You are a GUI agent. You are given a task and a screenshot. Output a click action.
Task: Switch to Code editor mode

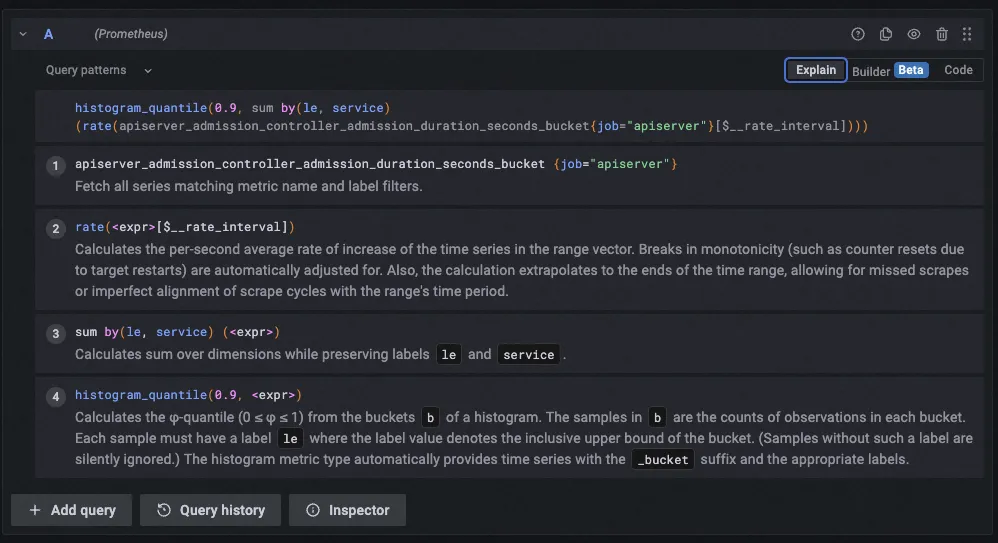tap(958, 70)
